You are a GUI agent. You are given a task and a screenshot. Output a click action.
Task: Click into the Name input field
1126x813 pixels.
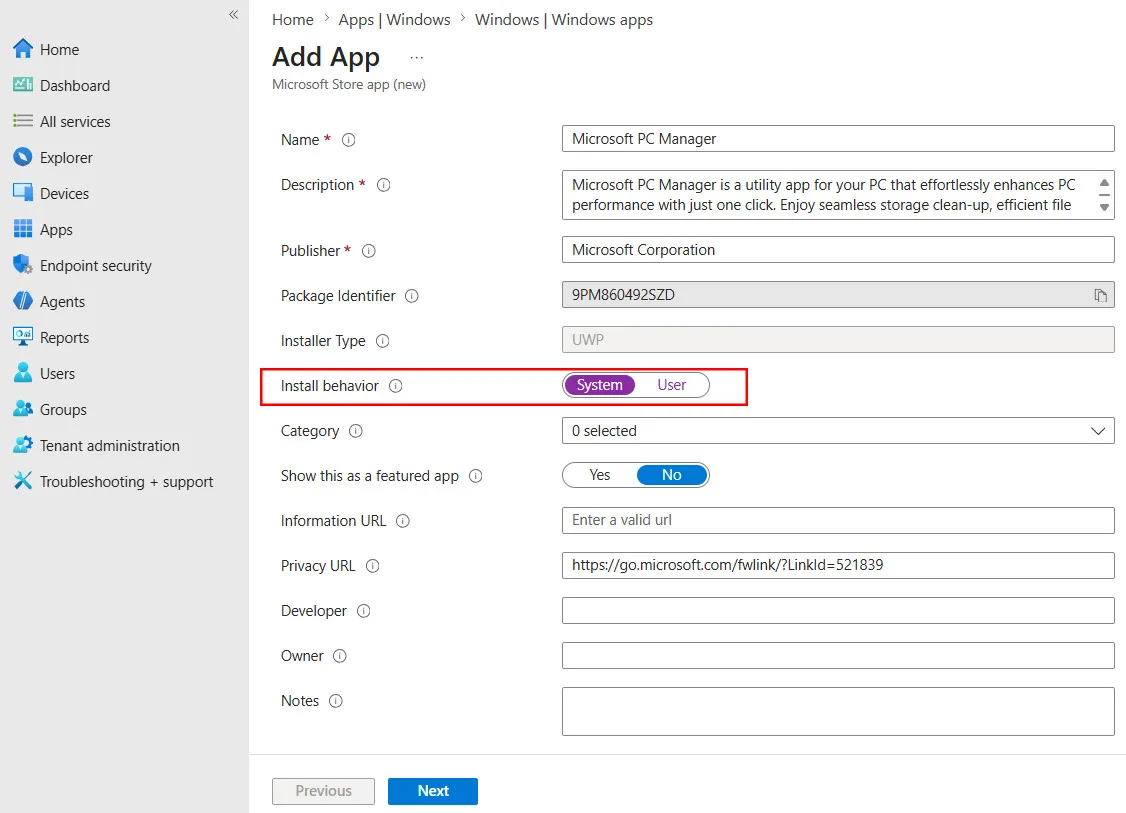pos(838,139)
